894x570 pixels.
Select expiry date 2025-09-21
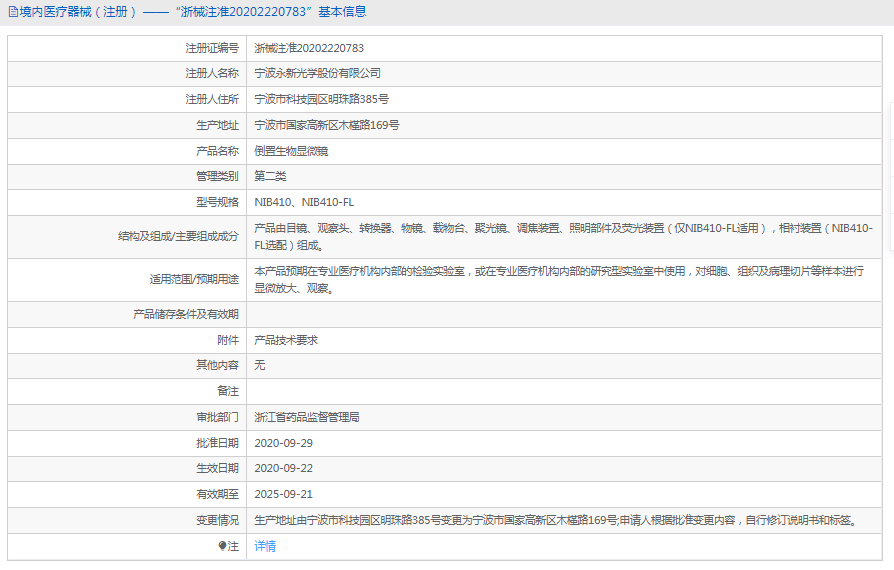pyautogui.click(x=283, y=494)
